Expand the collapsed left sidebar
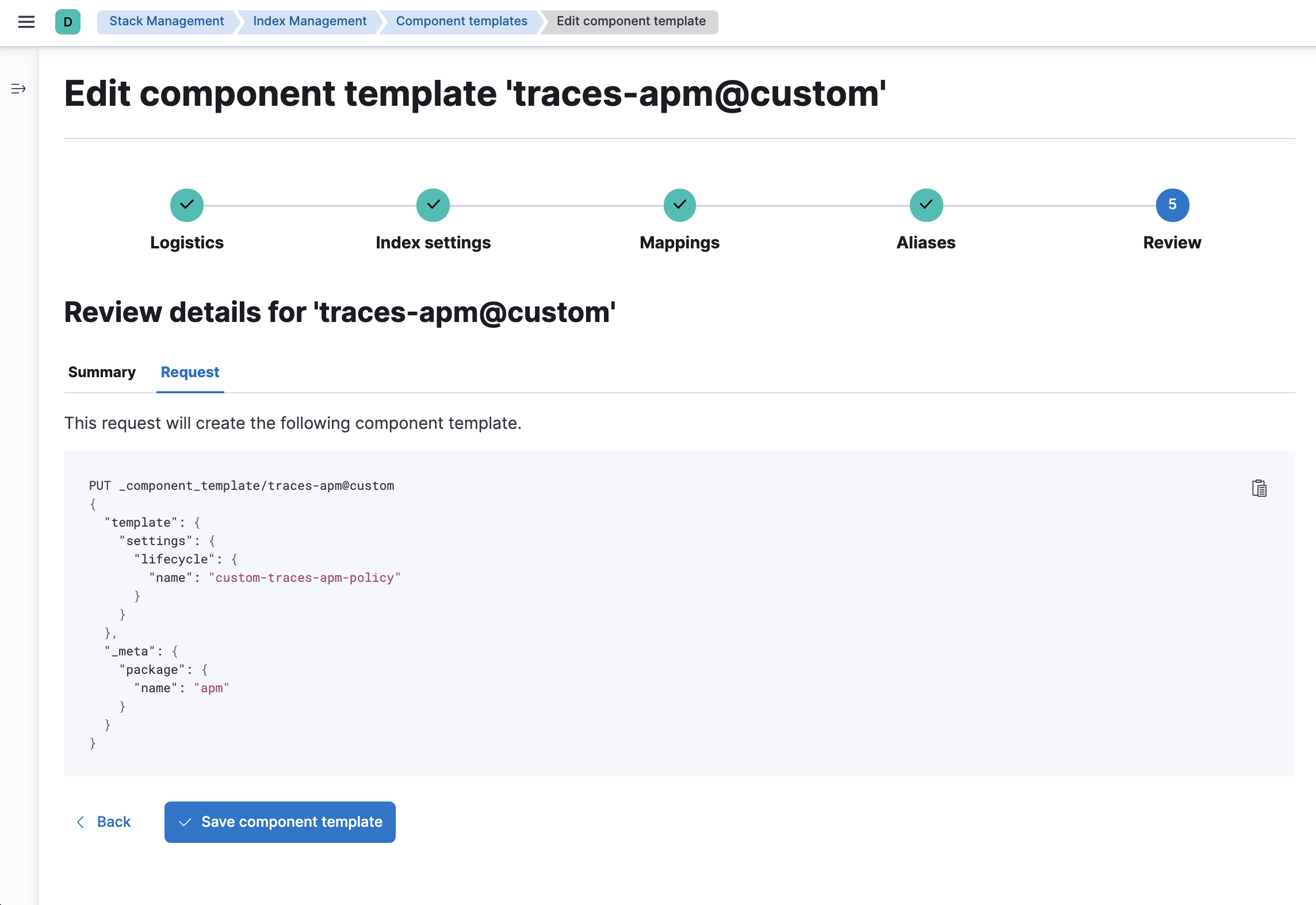Screen dimensions: 1316x905 pyautogui.click(x=17, y=89)
